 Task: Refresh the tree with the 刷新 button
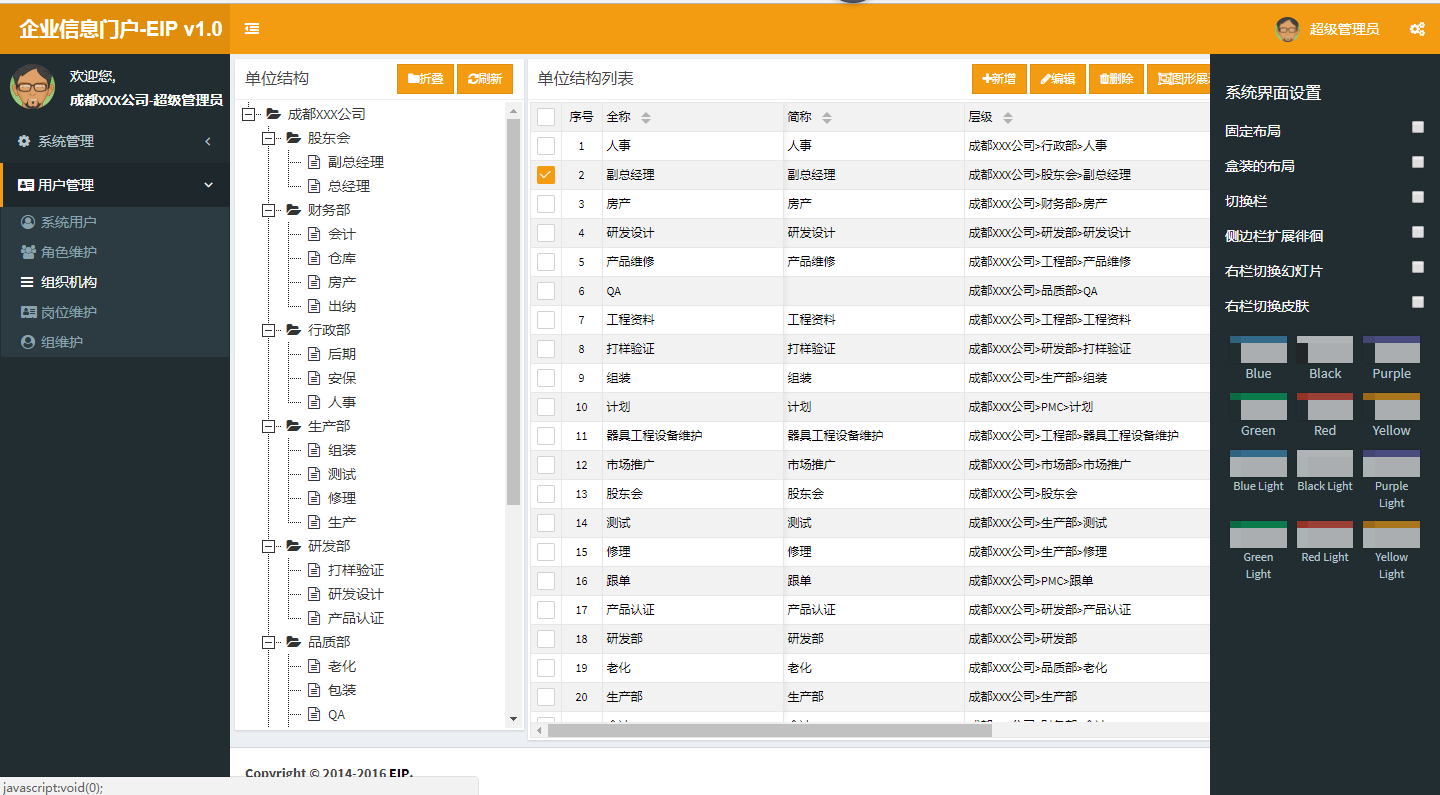(x=485, y=79)
